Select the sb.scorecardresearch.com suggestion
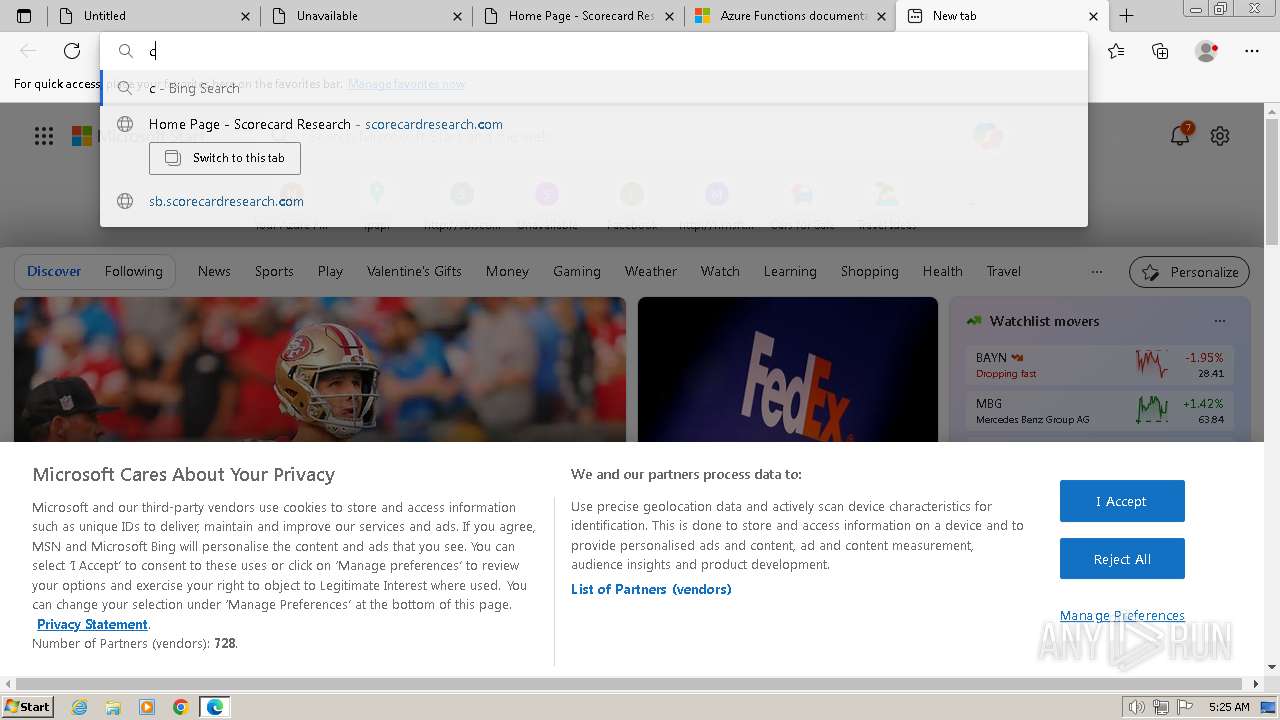The width and height of the screenshot is (1280, 720). tap(594, 201)
